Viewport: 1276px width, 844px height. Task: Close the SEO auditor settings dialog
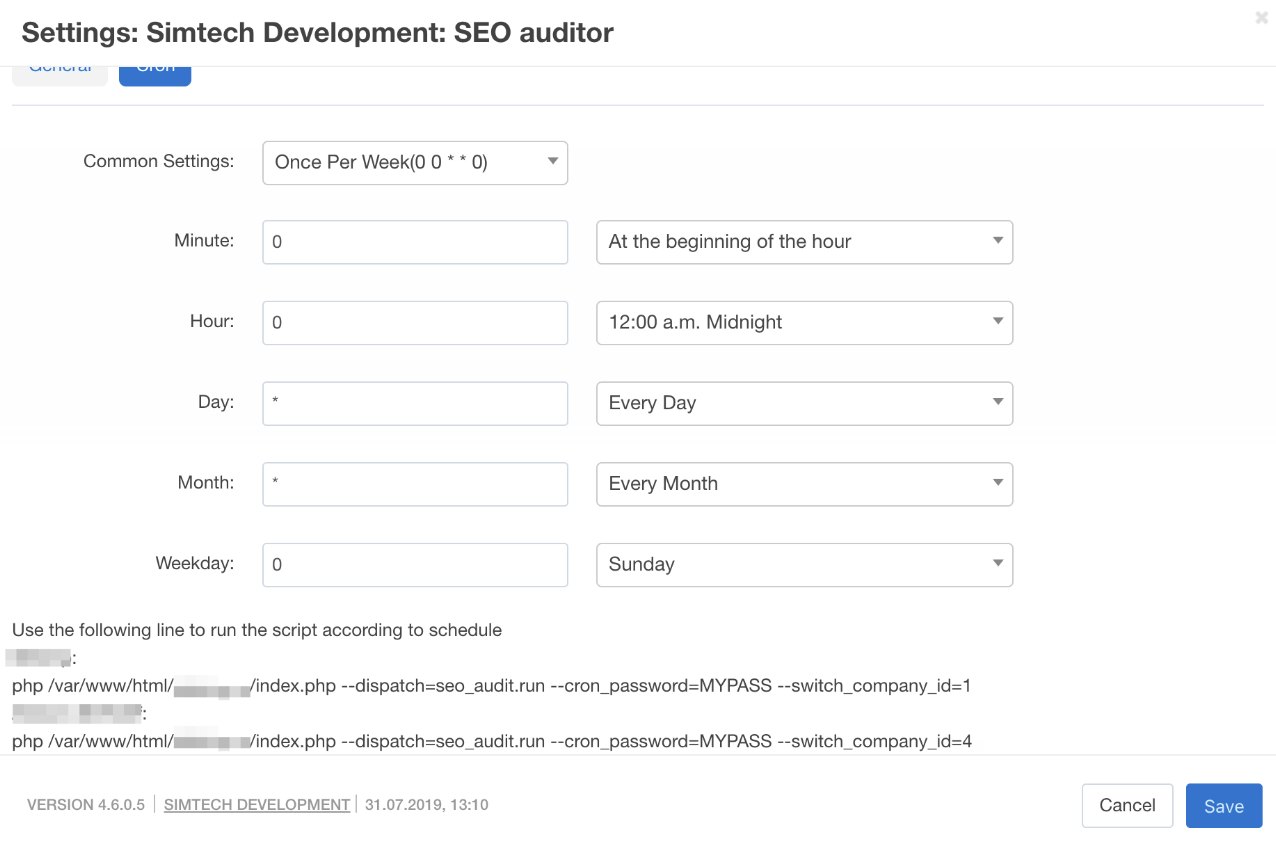(1262, 17)
